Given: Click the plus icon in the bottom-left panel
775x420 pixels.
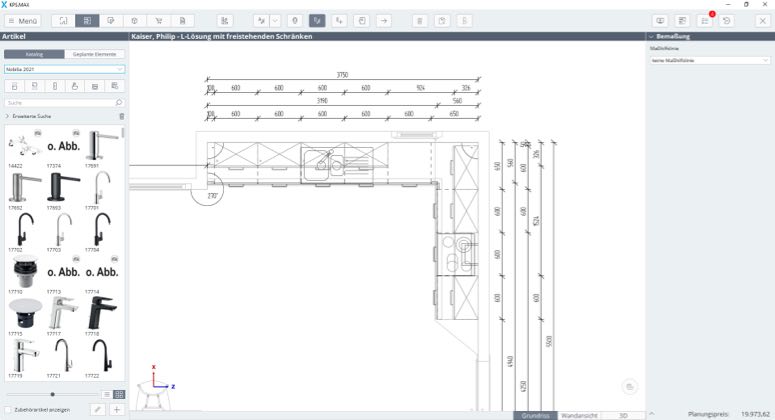Looking at the screenshot, I should pos(116,409).
